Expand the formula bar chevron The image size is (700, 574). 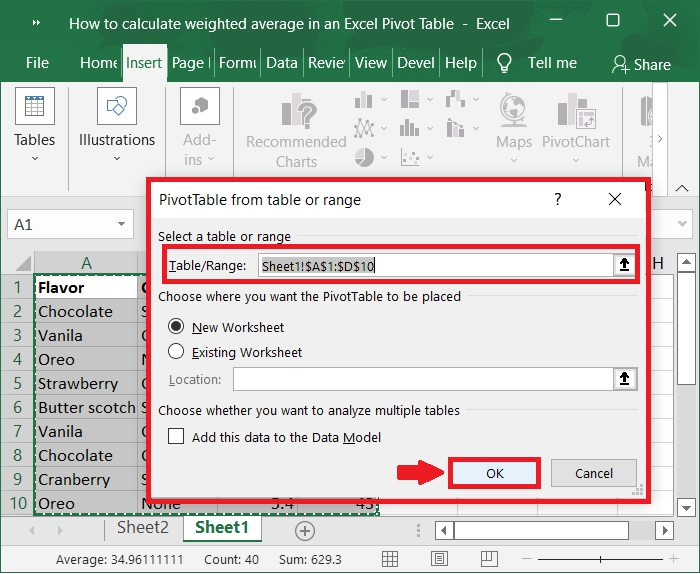pyautogui.click(x=682, y=224)
